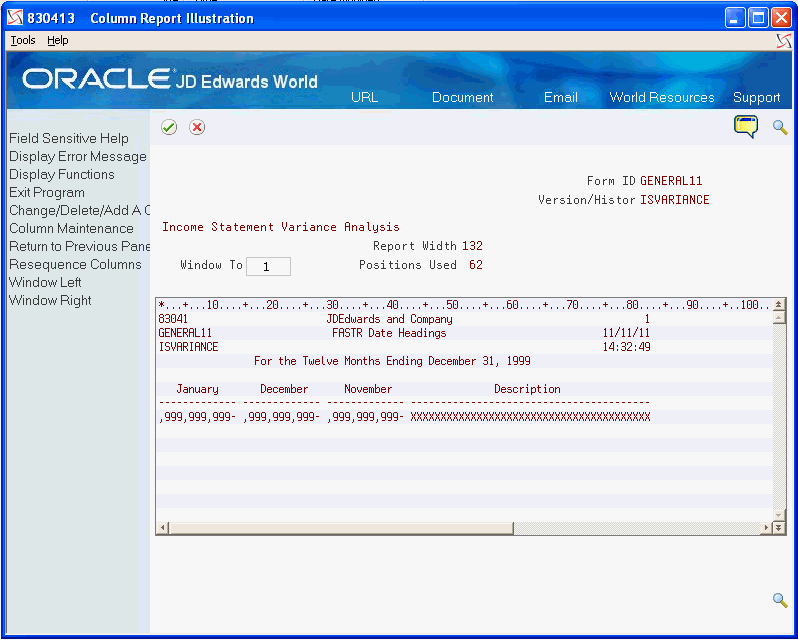
Task: Select Field Sensitive Help
Action: point(69,138)
